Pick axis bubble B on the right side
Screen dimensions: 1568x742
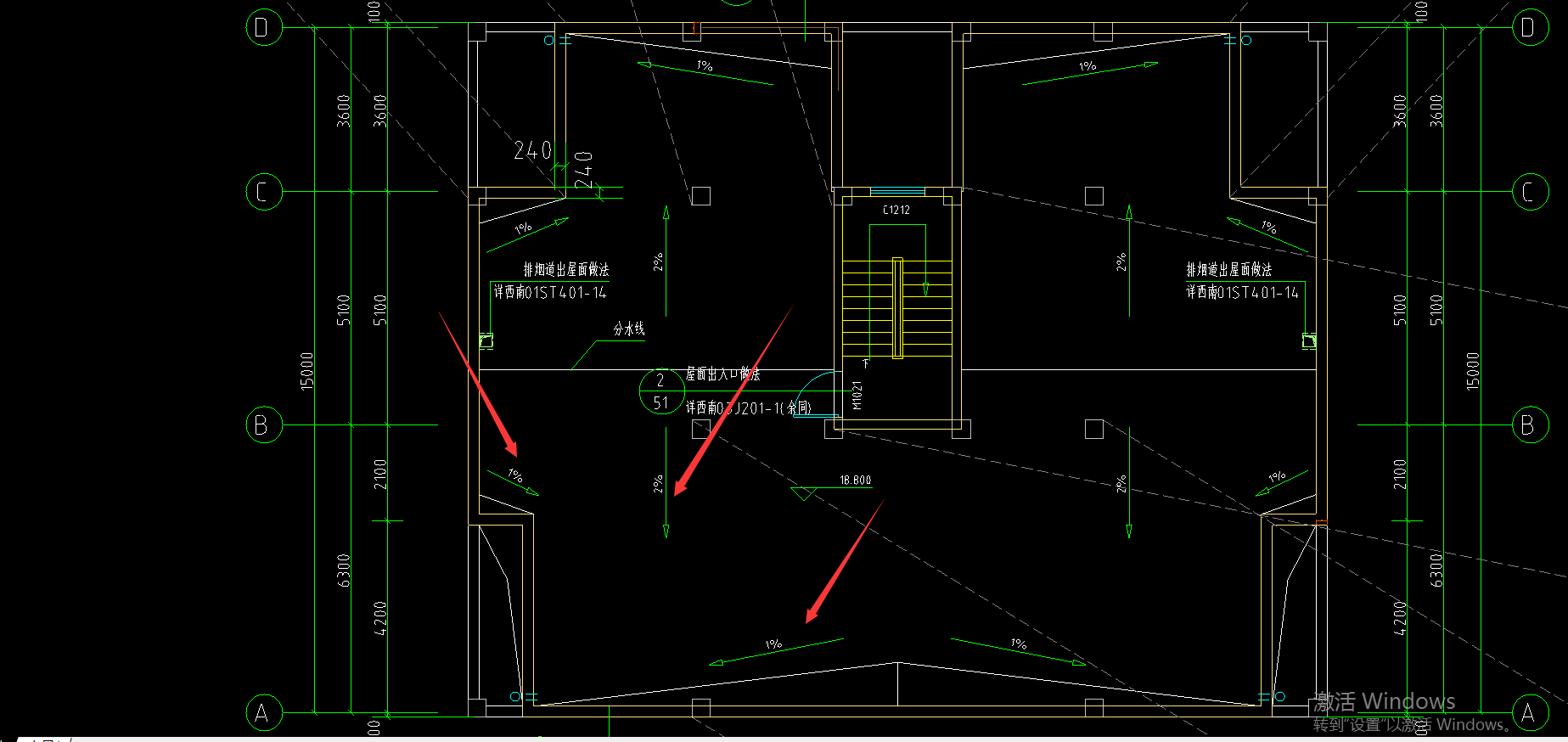(x=1530, y=424)
